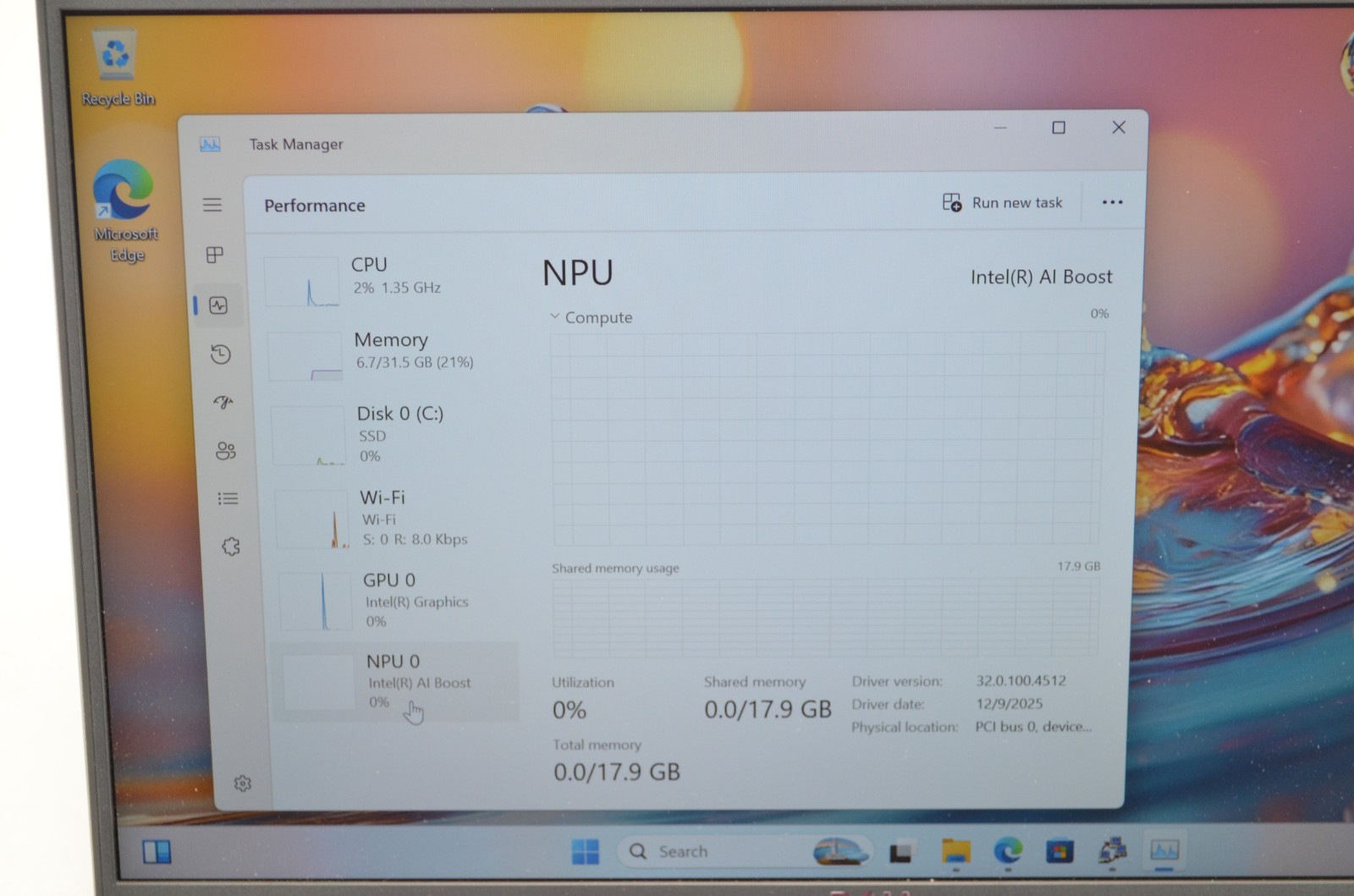The width and height of the screenshot is (1354, 896).
Task: Open the Startup apps page icon
Action: click(223, 402)
